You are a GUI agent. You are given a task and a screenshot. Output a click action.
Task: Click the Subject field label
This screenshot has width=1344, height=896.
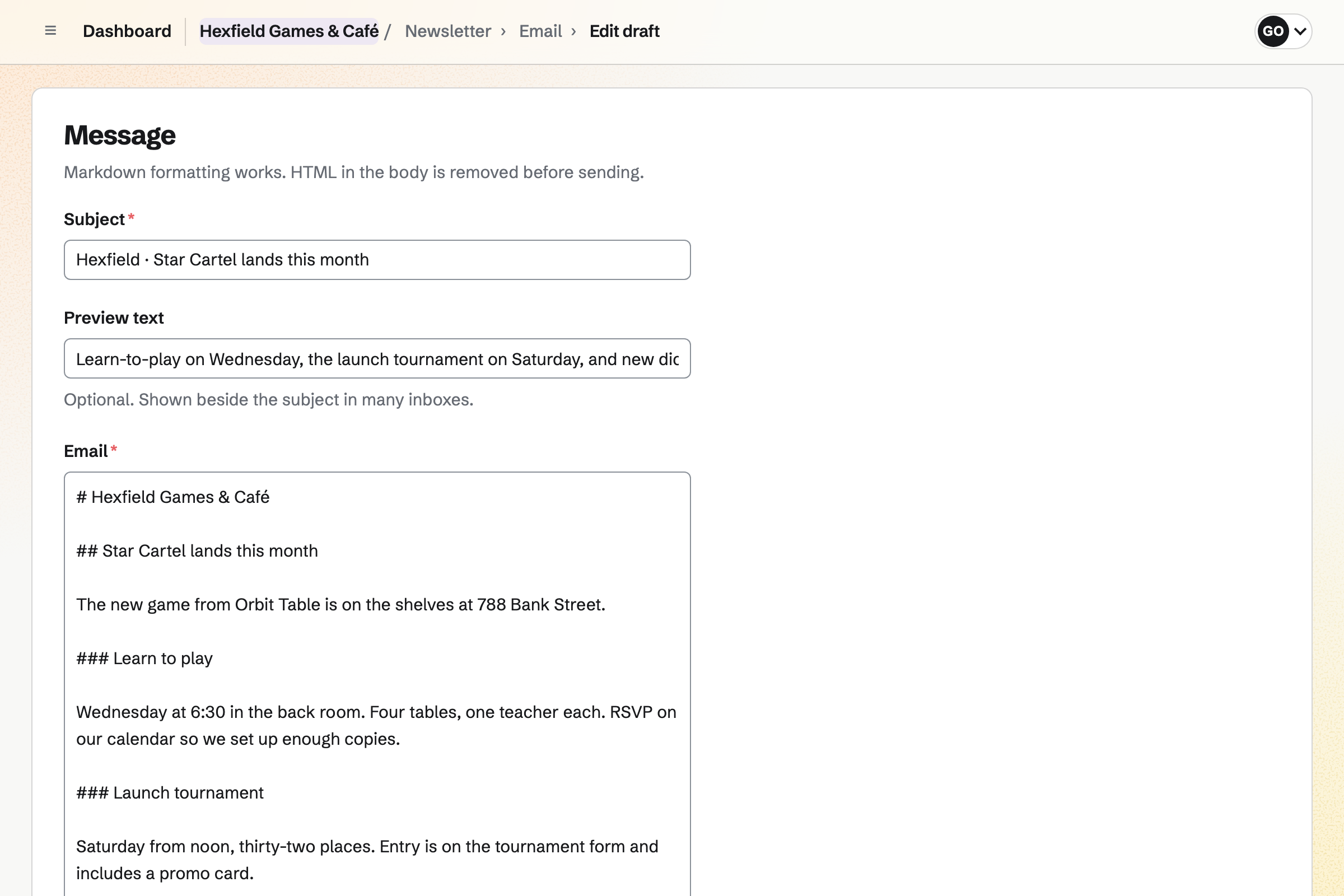click(x=94, y=220)
